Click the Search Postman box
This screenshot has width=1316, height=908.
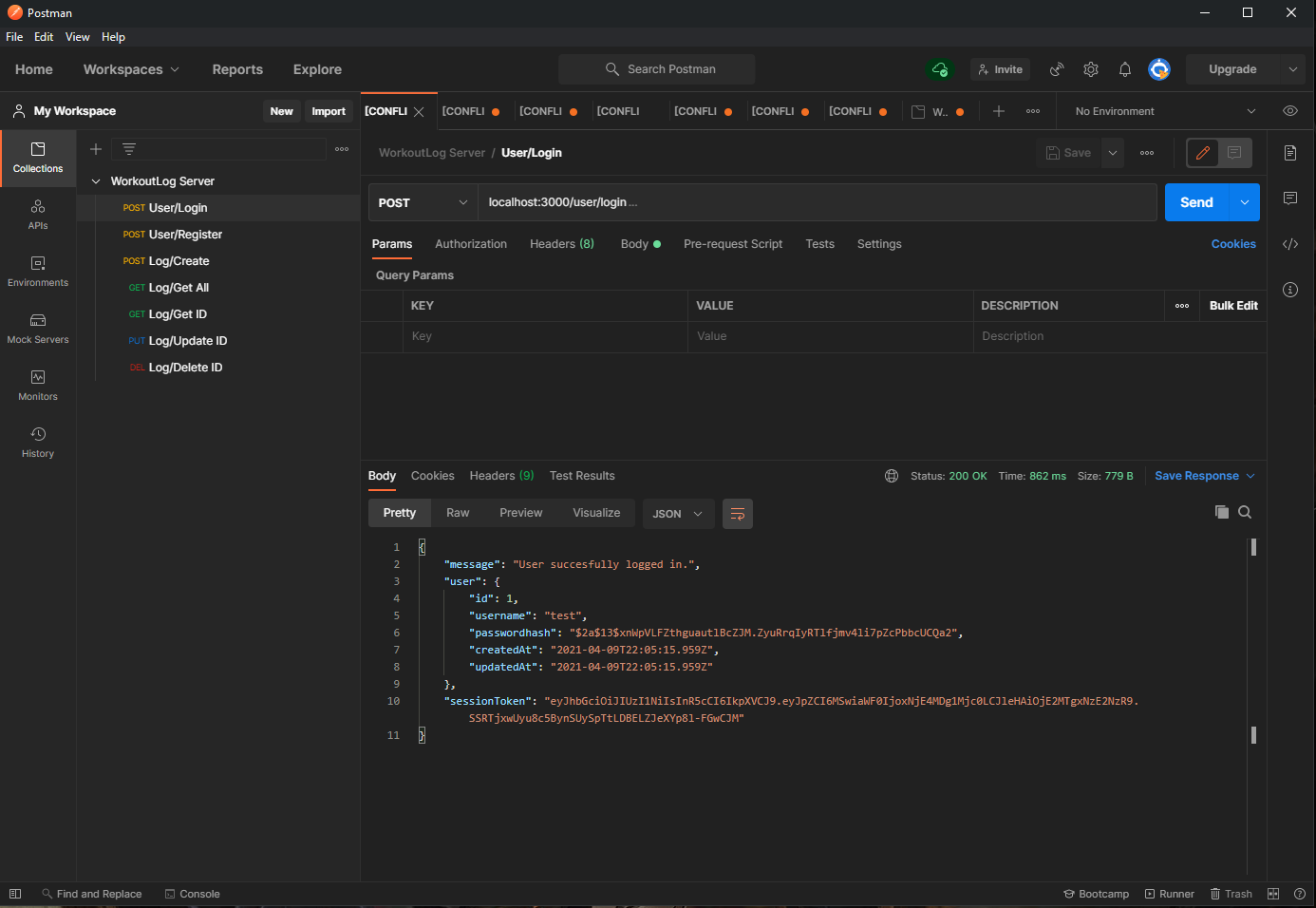(657, 69)
